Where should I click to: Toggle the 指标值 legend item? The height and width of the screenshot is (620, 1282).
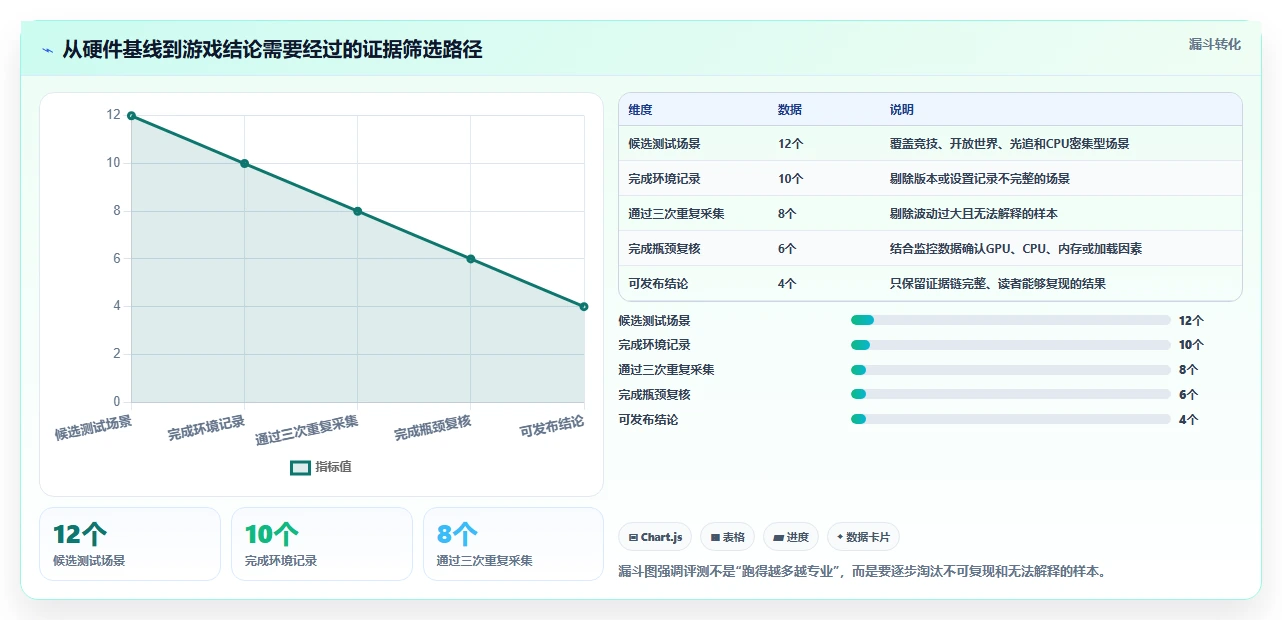coord(321,467)
